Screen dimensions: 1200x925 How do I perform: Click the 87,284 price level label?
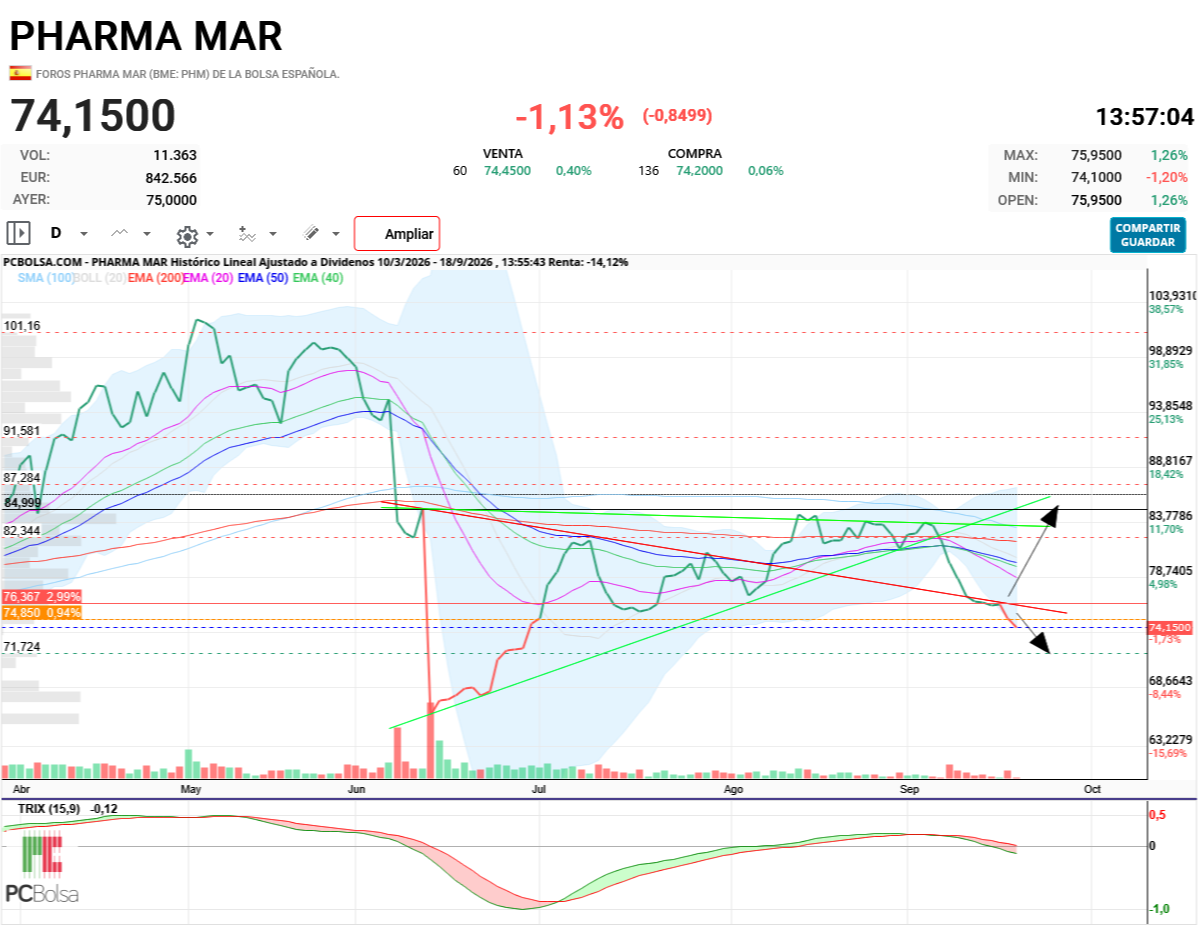(22, 478)
